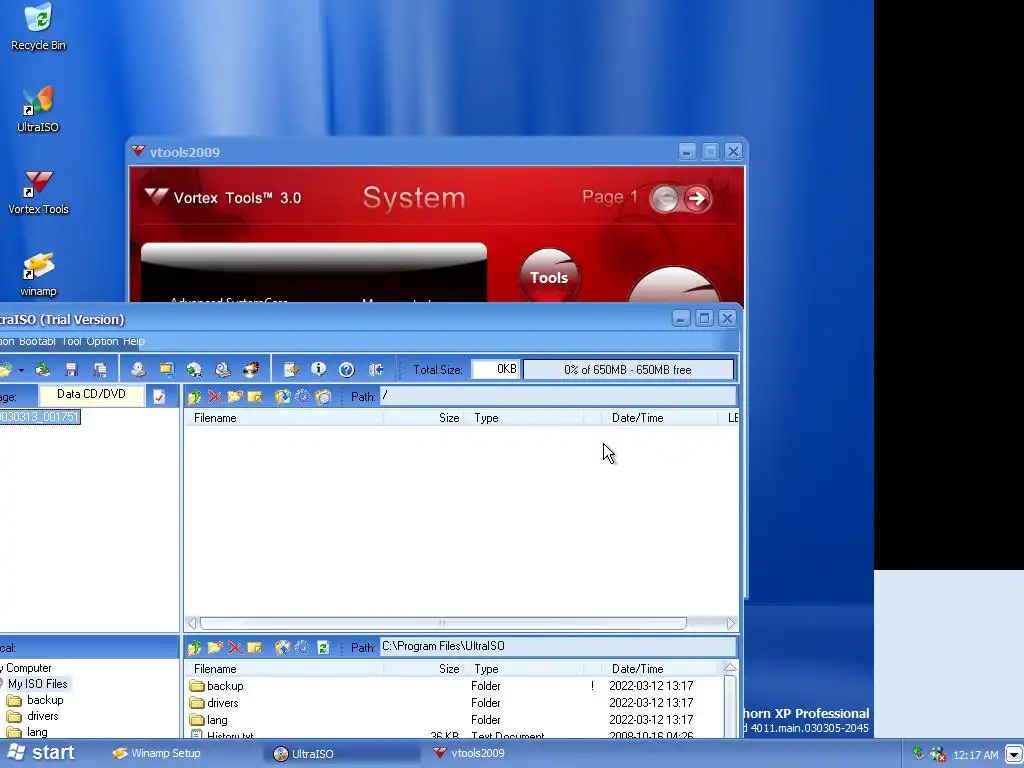Click the add files icon left of info icon

point(291,370)
